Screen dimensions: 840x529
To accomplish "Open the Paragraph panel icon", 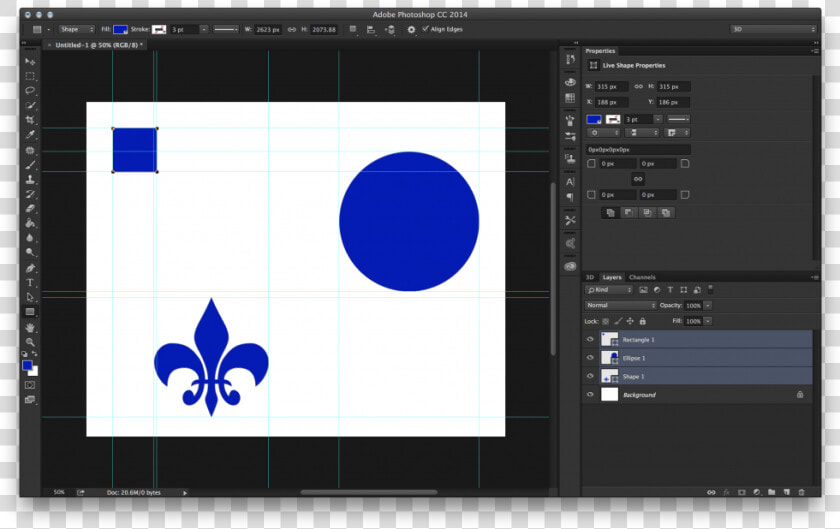I will pyautogui.click(x=570, y=197).
